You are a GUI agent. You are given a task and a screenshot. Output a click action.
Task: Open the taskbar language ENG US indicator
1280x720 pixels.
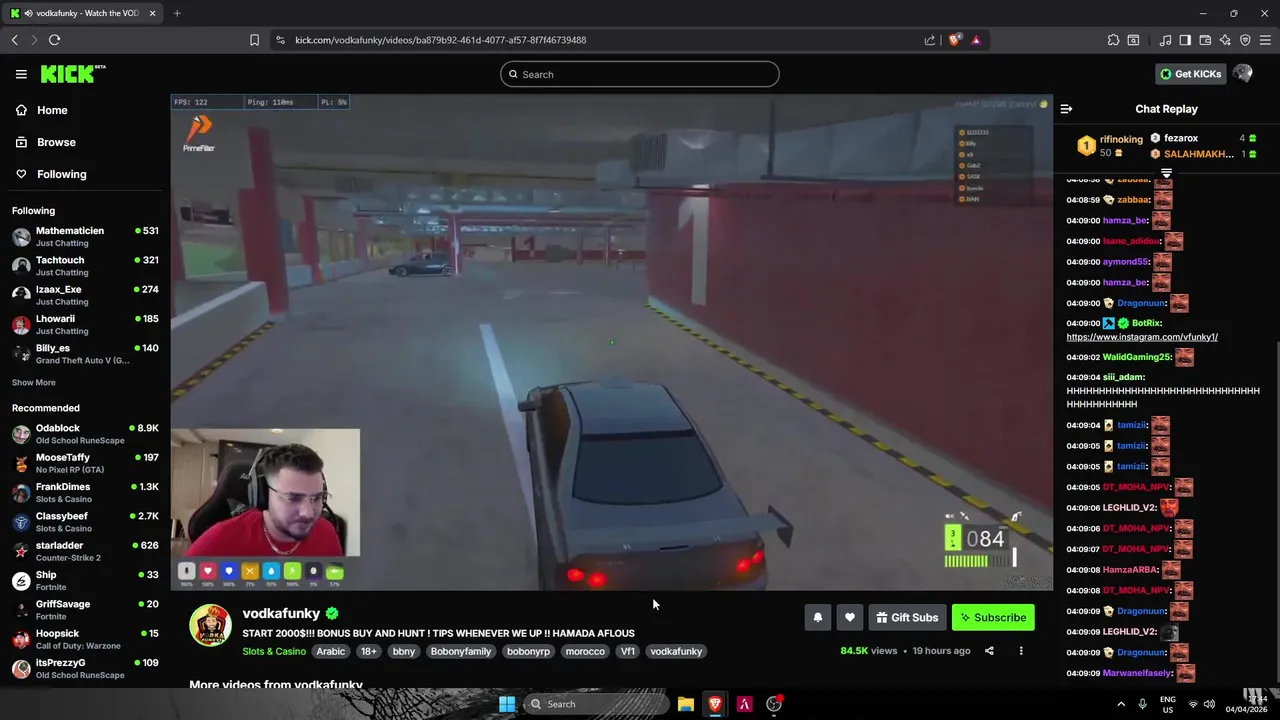pos(1167,704)
